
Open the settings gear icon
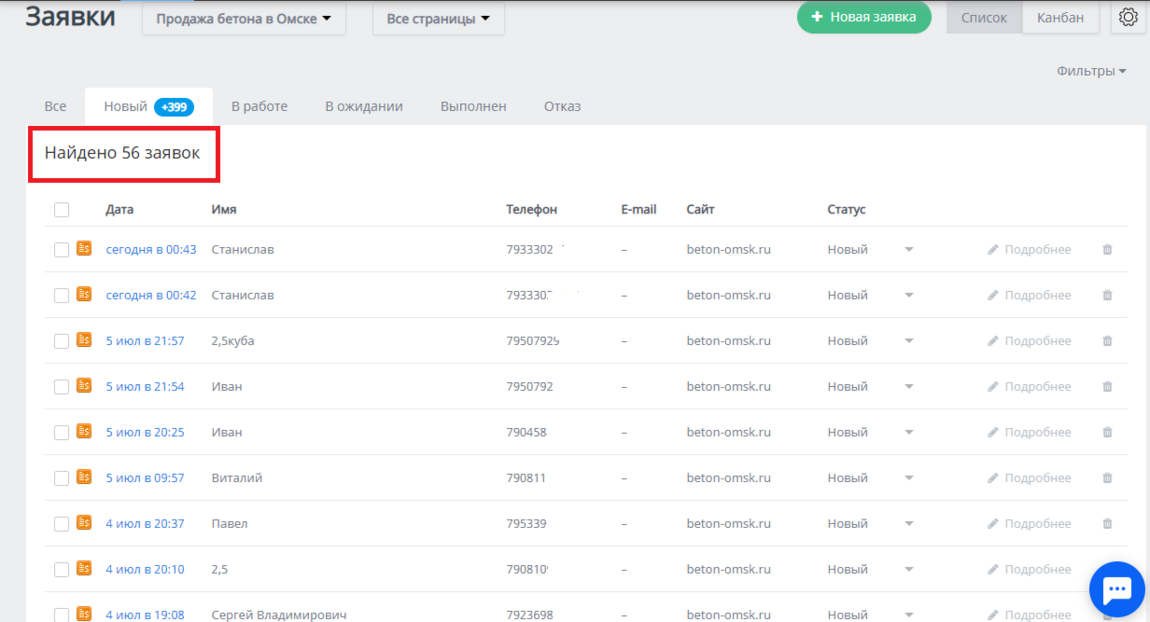click(x=1128, y=18)
